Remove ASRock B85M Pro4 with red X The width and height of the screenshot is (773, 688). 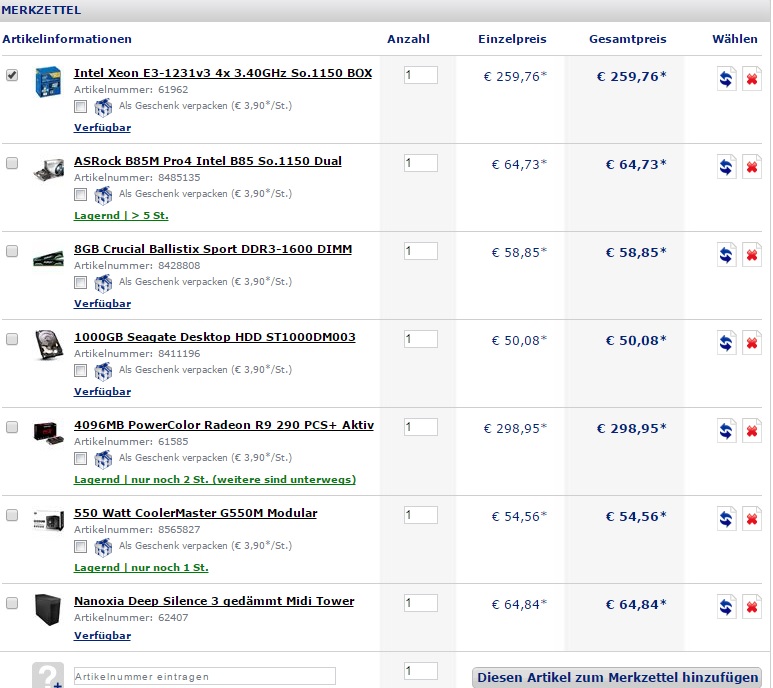(752, 167)
